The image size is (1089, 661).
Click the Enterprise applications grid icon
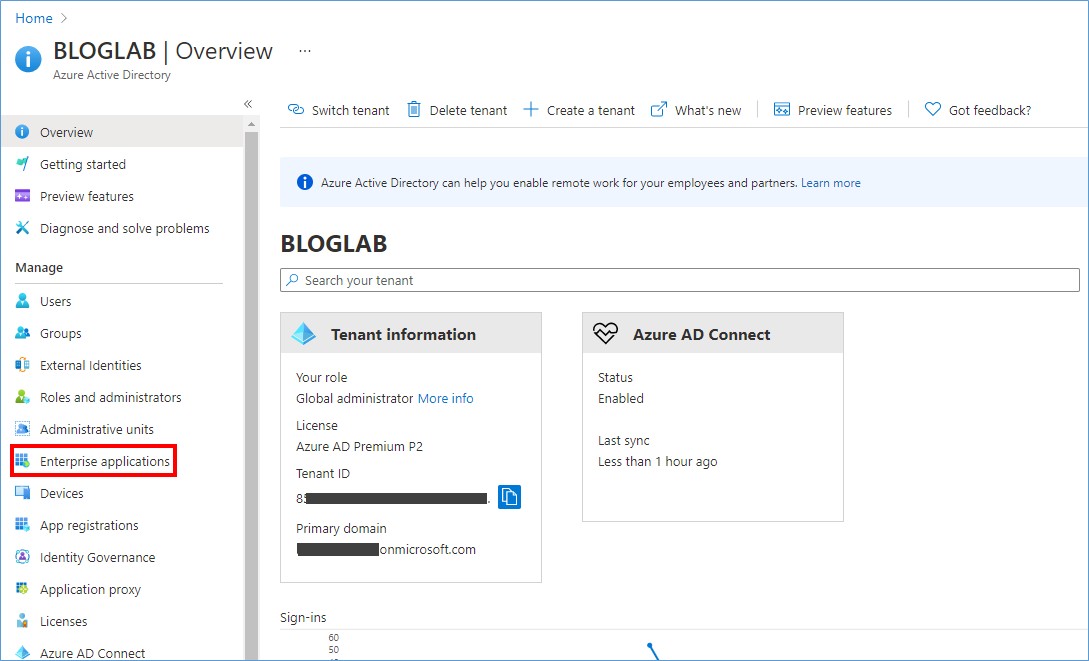pyautogui.click(x=22, y=460)
